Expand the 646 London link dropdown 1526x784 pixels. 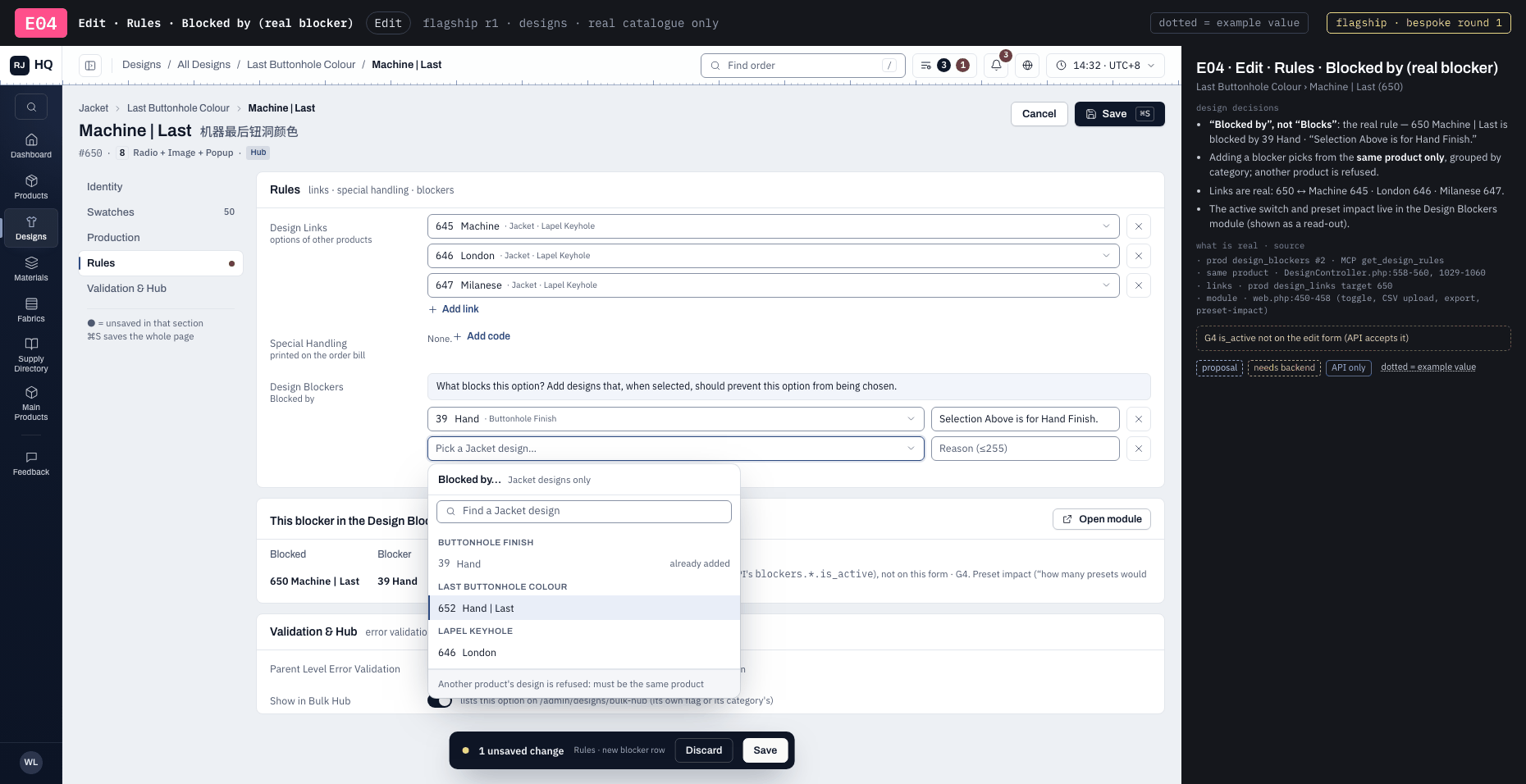774,256
